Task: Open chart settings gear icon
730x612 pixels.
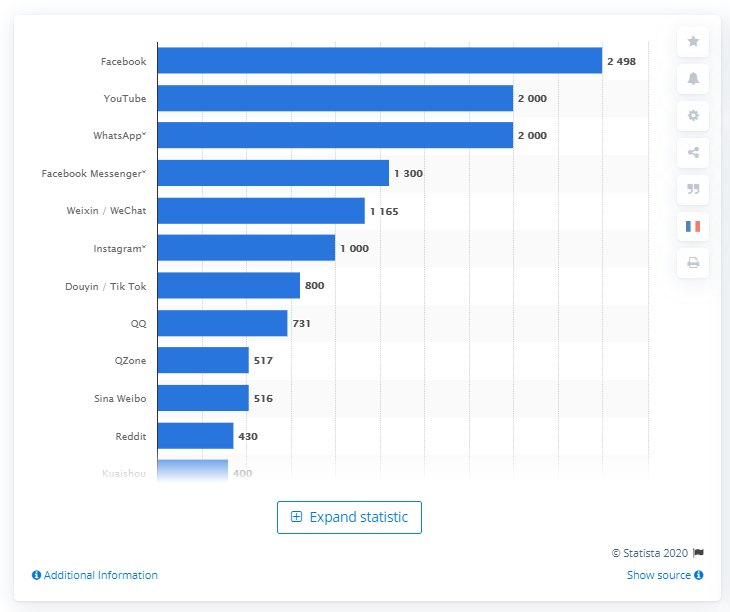Action: [x=693, y=115]
